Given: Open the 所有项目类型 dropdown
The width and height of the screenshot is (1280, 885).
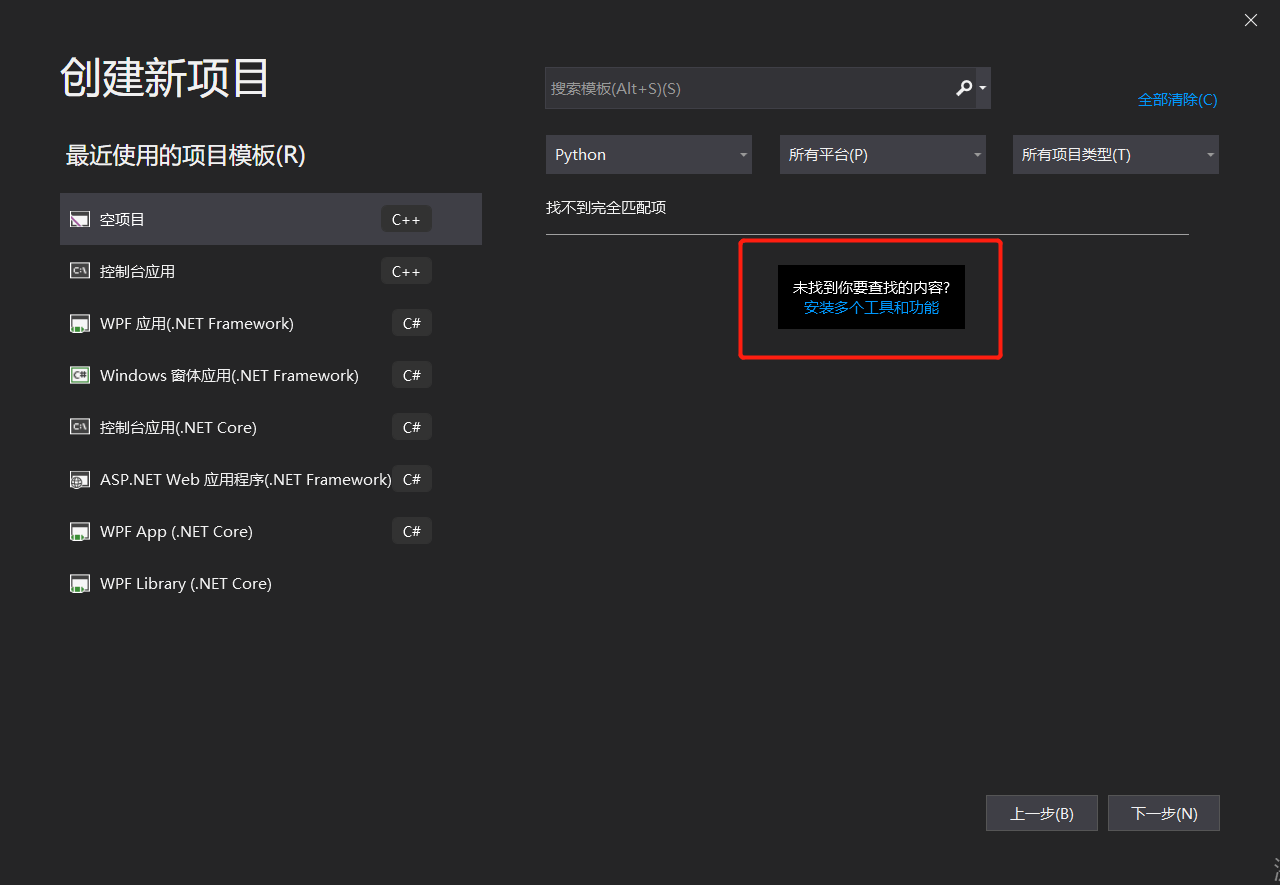Looking at the screenshot, I should (1116, 155).
